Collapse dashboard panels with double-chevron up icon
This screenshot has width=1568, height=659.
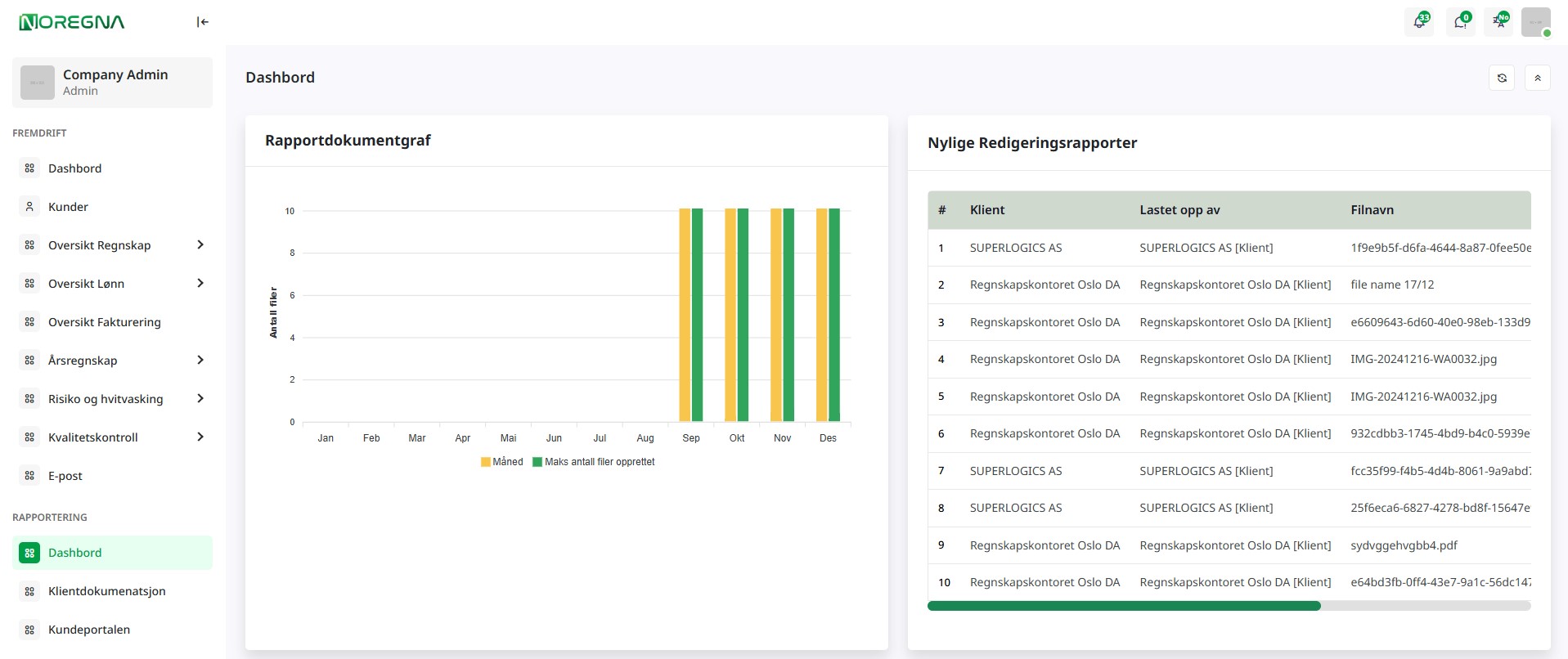point(1537,78)
